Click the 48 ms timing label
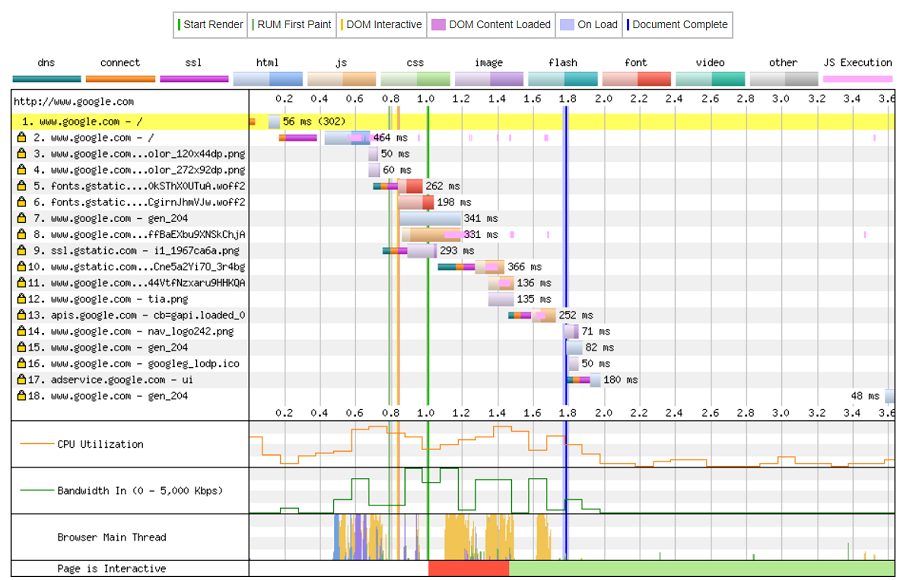Viewport: 900px width, 580px height. coord(865,396)
